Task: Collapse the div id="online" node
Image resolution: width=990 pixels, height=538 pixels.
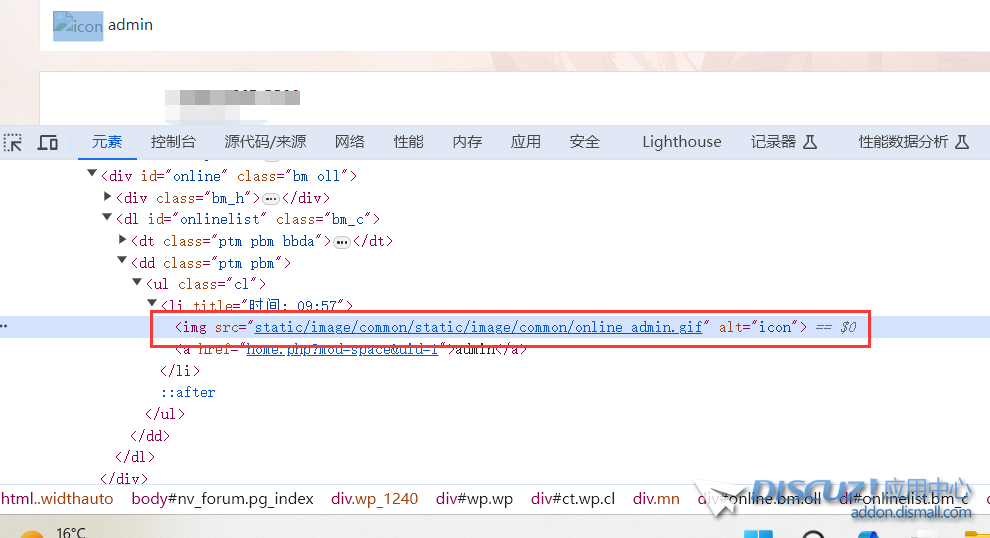Action: (93, 175)
